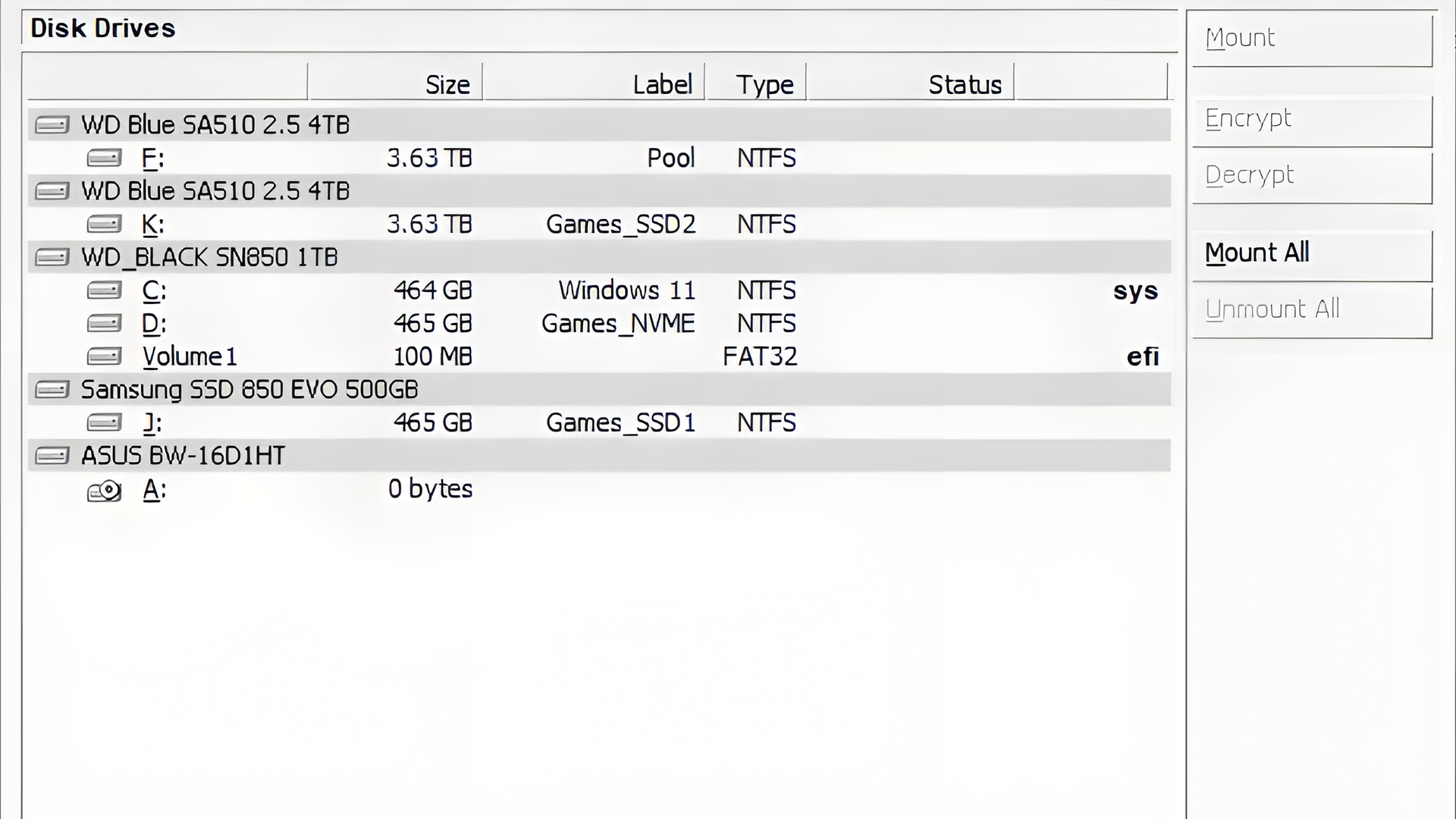
Task: Click the Windows 11 label
Action: 626,290
